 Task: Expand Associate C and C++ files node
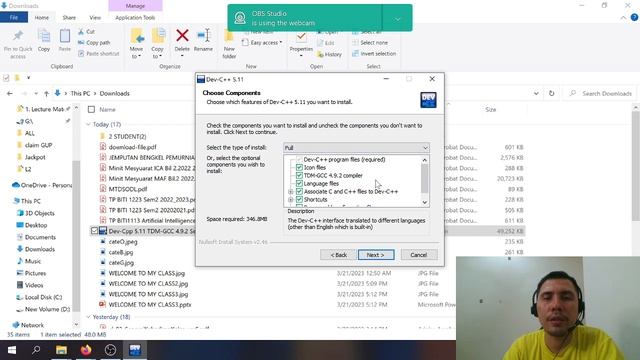pyautogui.click(x=291, y=191)
